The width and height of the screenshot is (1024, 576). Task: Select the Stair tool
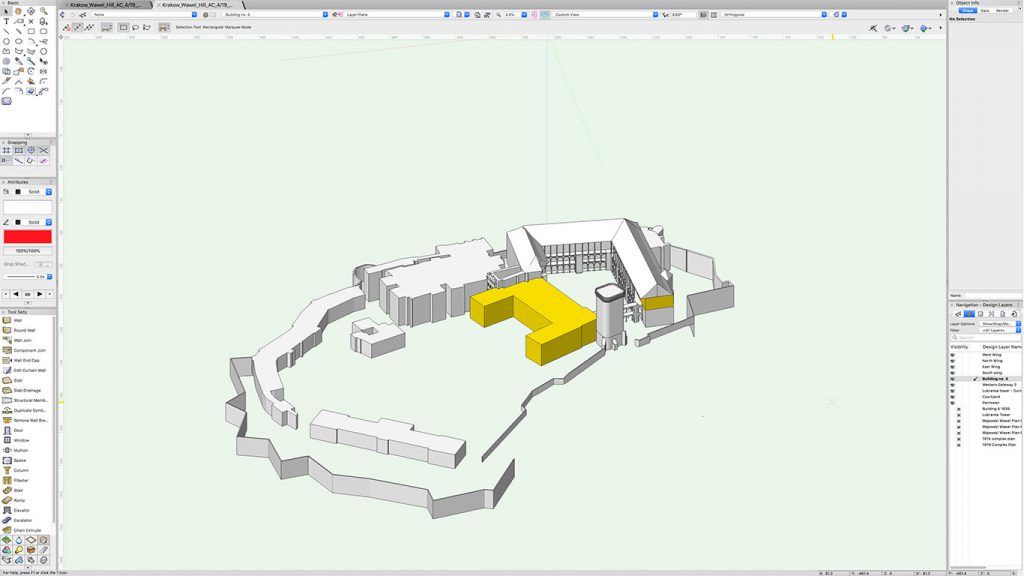(18, 490)
